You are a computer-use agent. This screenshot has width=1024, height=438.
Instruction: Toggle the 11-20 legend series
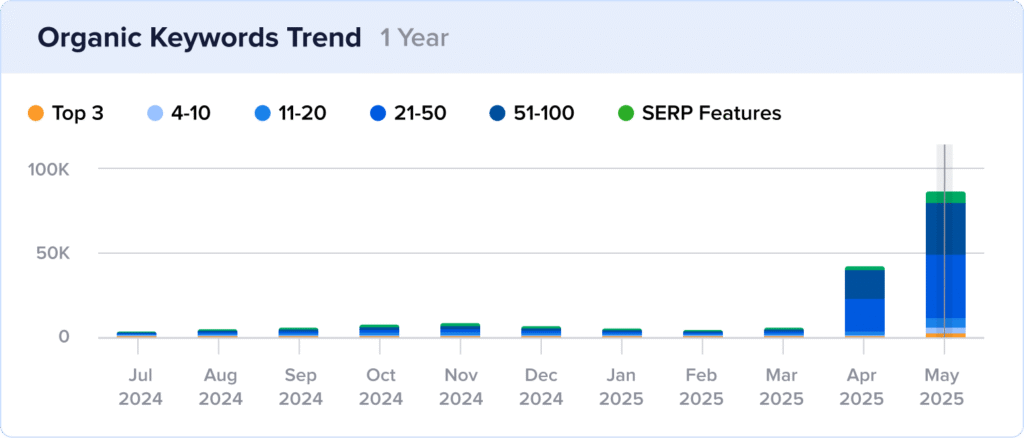[x=290, y=114]
